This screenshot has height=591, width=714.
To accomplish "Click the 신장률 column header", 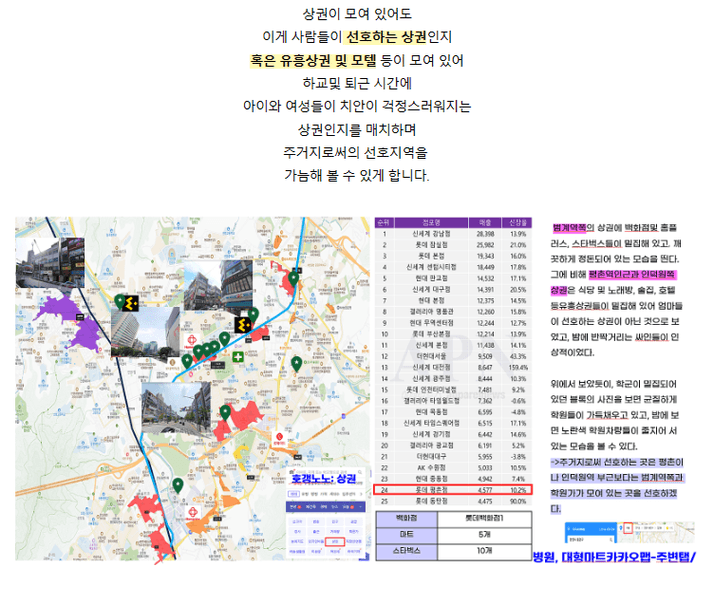I will click(x=517, y=222).
